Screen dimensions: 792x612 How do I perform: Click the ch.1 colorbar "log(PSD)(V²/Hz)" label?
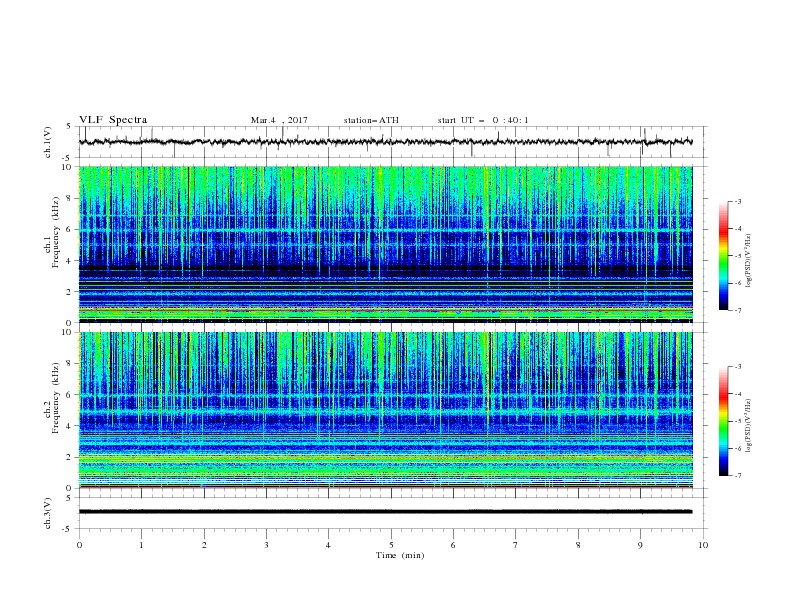(x=749, y=261)
